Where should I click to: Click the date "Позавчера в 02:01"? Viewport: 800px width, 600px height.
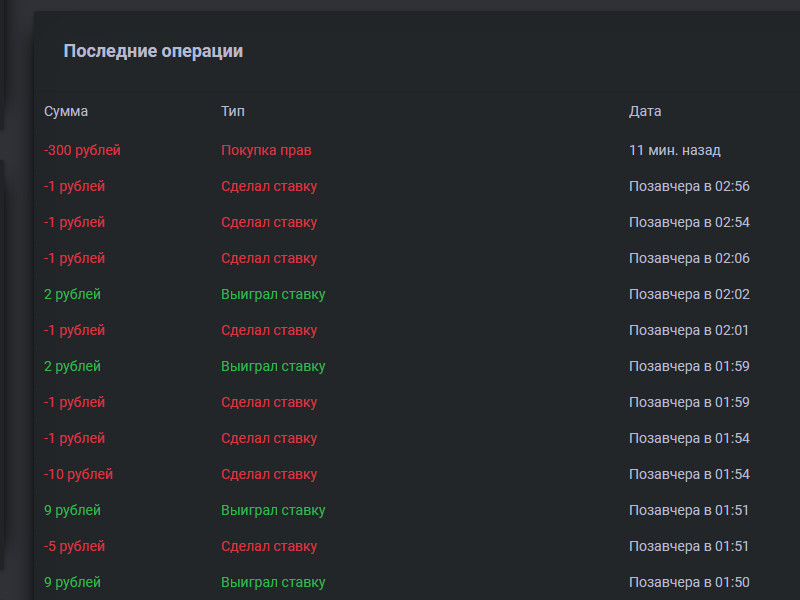click(689, 330)
